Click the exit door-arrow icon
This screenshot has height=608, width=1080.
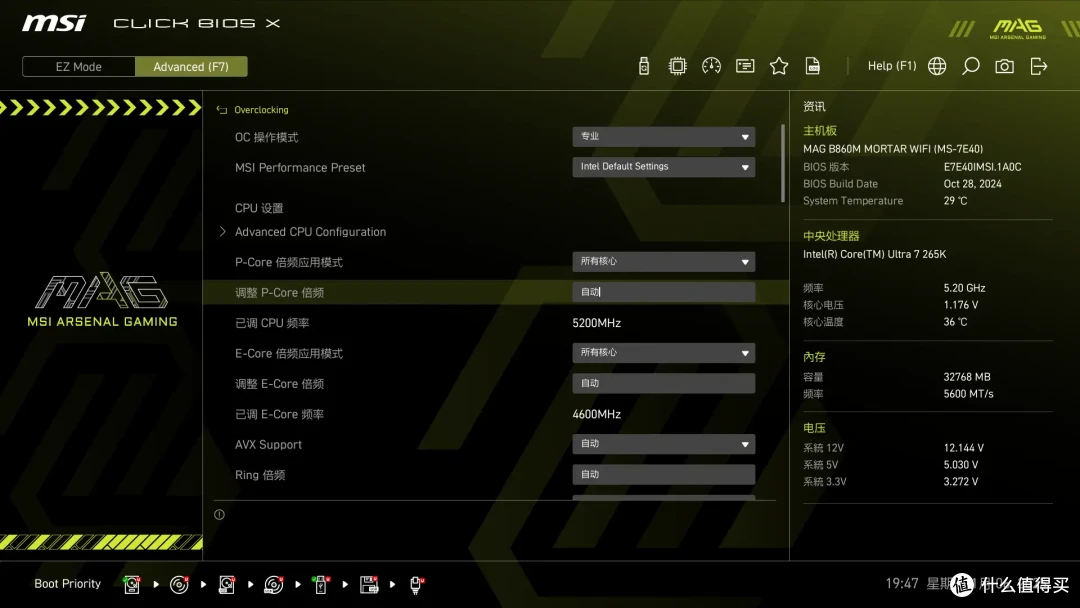pos(1039,66)
